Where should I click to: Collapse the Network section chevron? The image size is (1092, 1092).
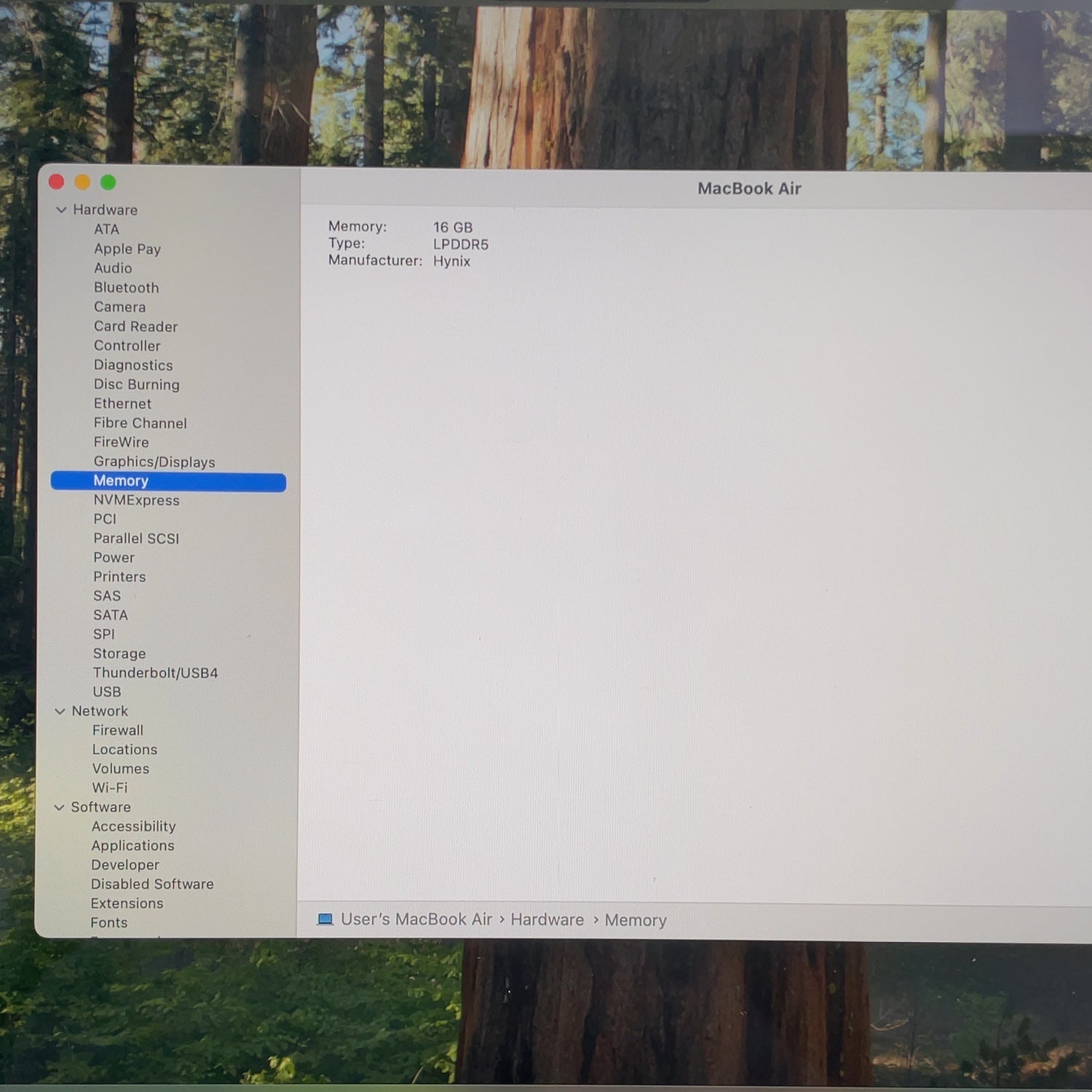pos(60,711)
